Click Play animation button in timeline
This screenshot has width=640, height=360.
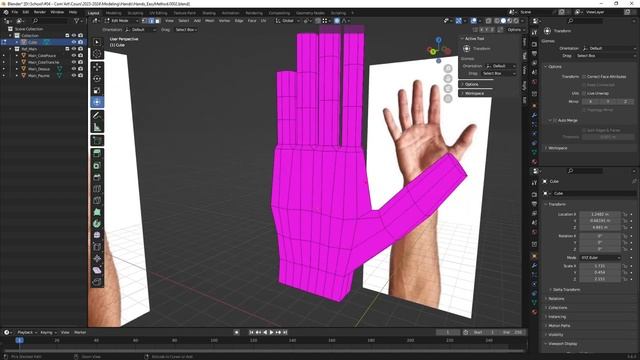click(271, 332)
